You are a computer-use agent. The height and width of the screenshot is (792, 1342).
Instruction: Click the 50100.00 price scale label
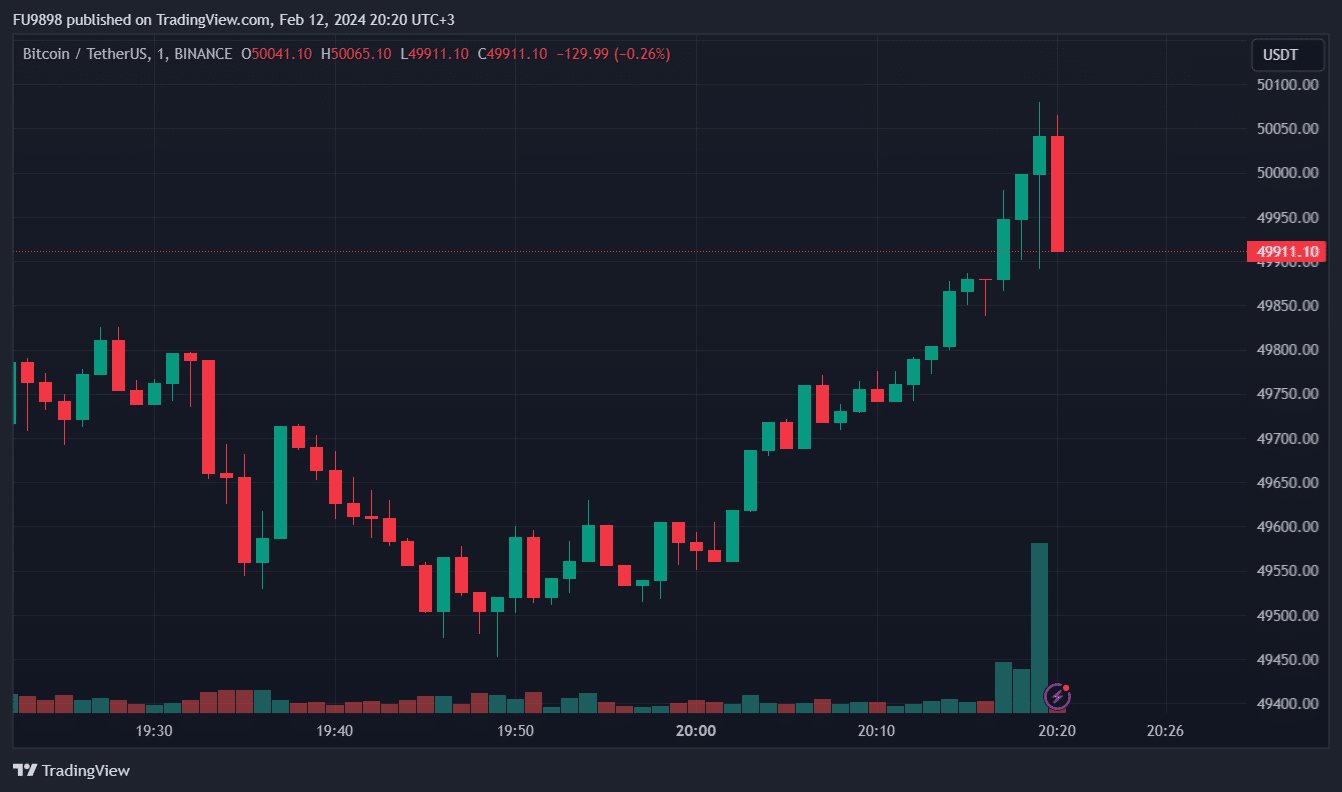(1286, 84)
